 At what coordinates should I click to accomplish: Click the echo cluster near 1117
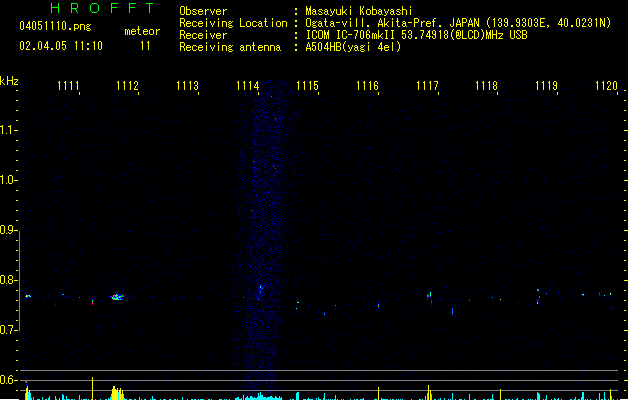tap(430, 298)
